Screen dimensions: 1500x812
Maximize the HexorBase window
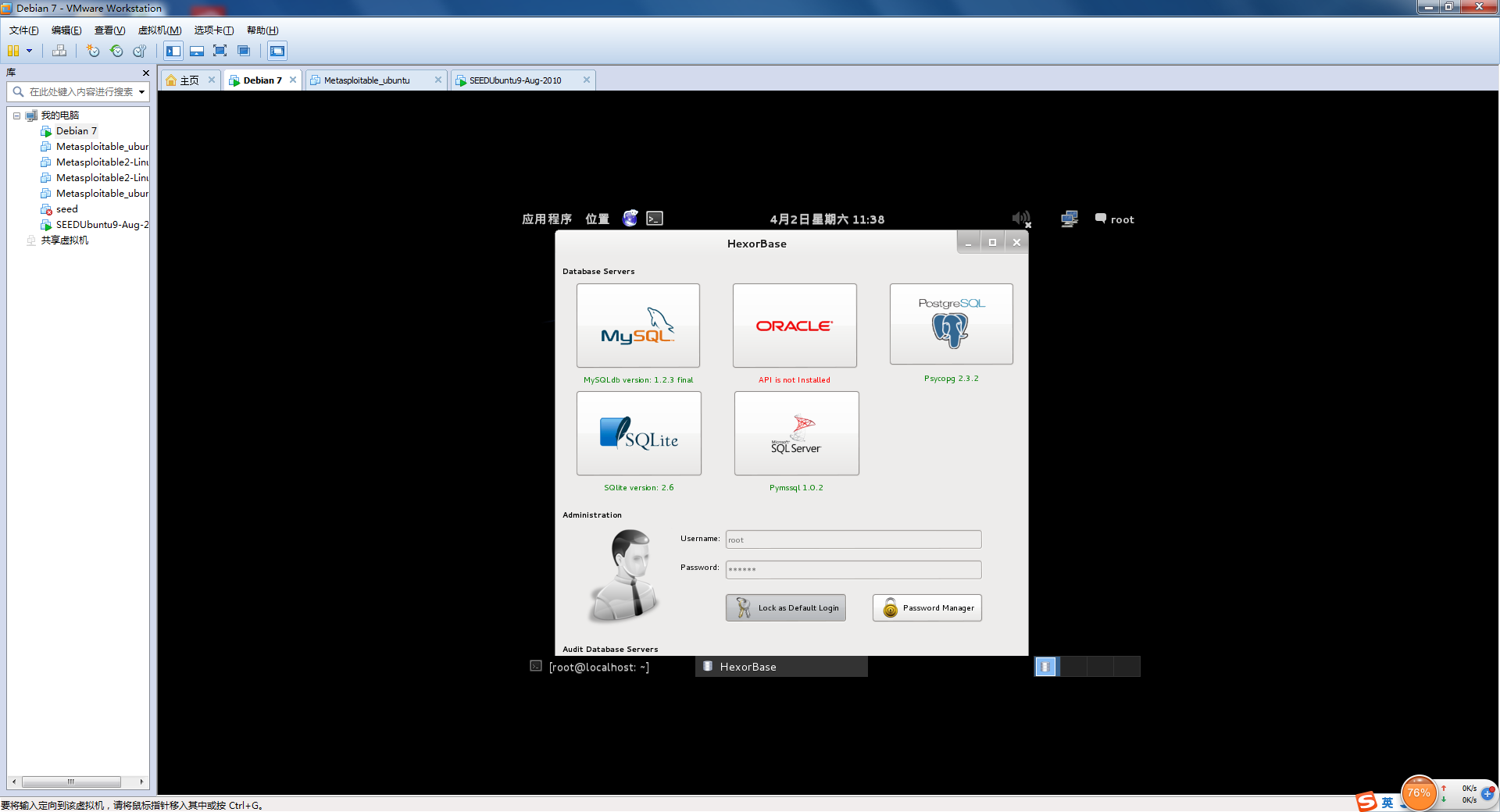click(992, 243)
